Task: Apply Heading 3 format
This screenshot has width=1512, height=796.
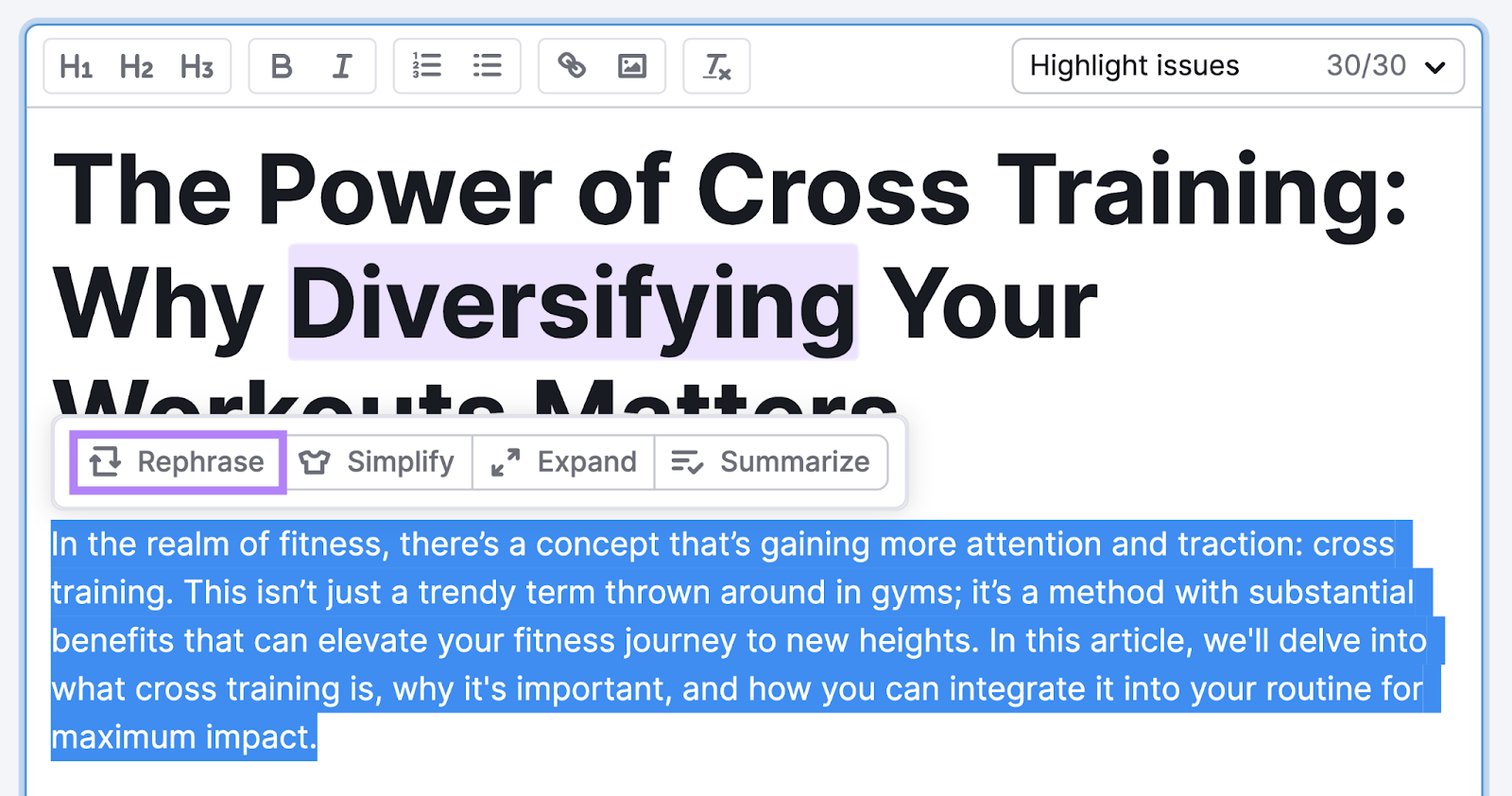Action: click(197, 66)
